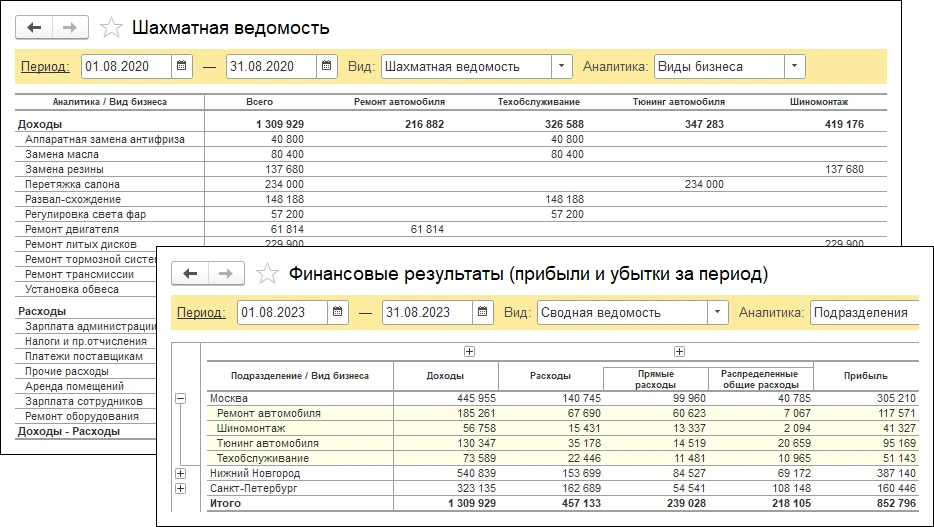Open the Вид dropdown showing Шахматная ведомость

562,67
